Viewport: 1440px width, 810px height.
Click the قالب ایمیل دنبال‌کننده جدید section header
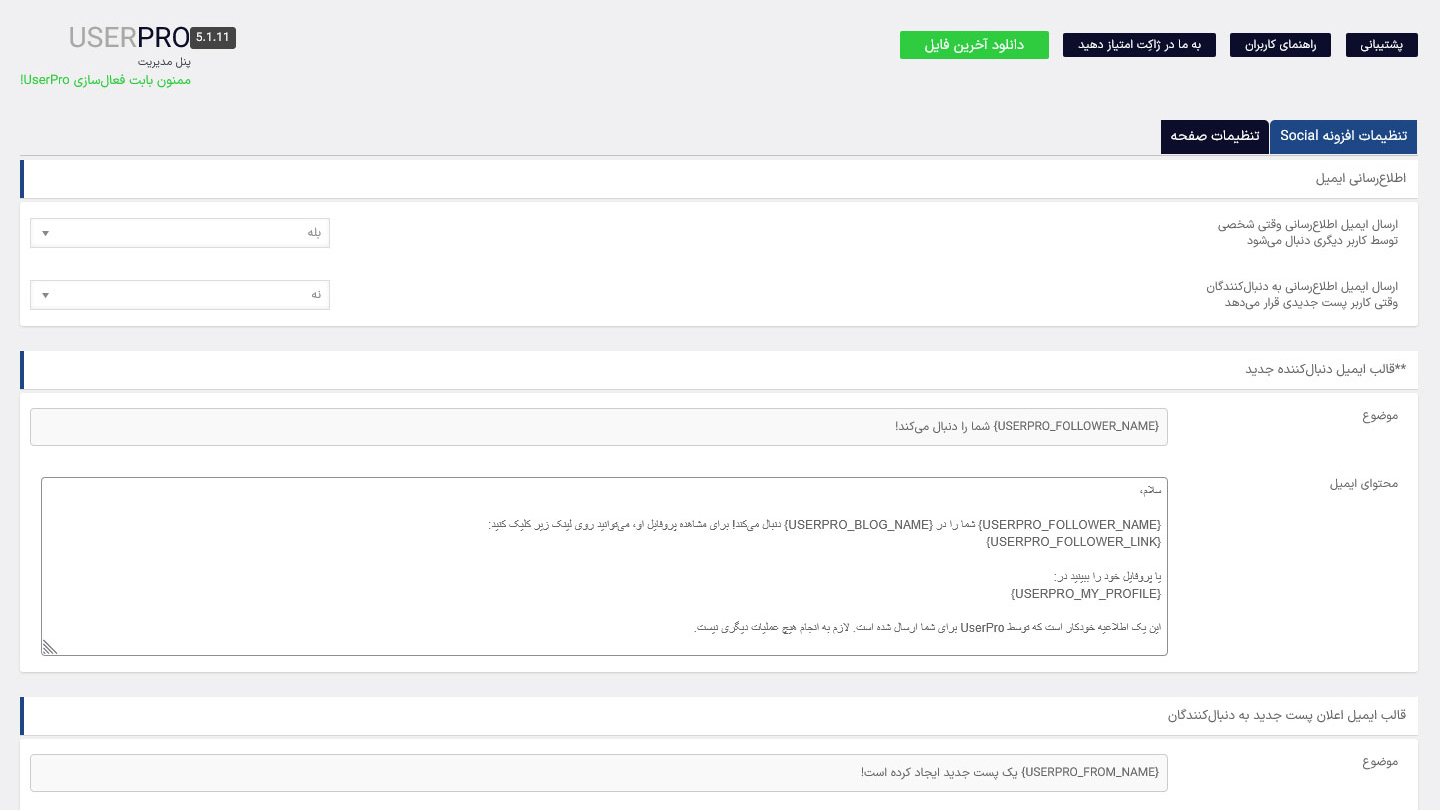click(x=719, y=370)
